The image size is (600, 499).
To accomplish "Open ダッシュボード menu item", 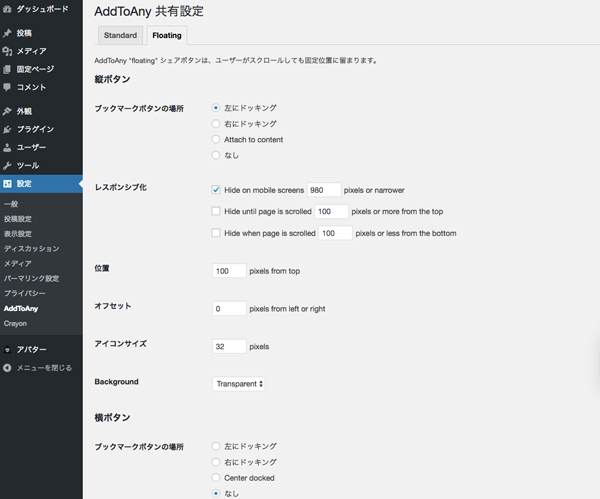I will [x=41, y=9].
